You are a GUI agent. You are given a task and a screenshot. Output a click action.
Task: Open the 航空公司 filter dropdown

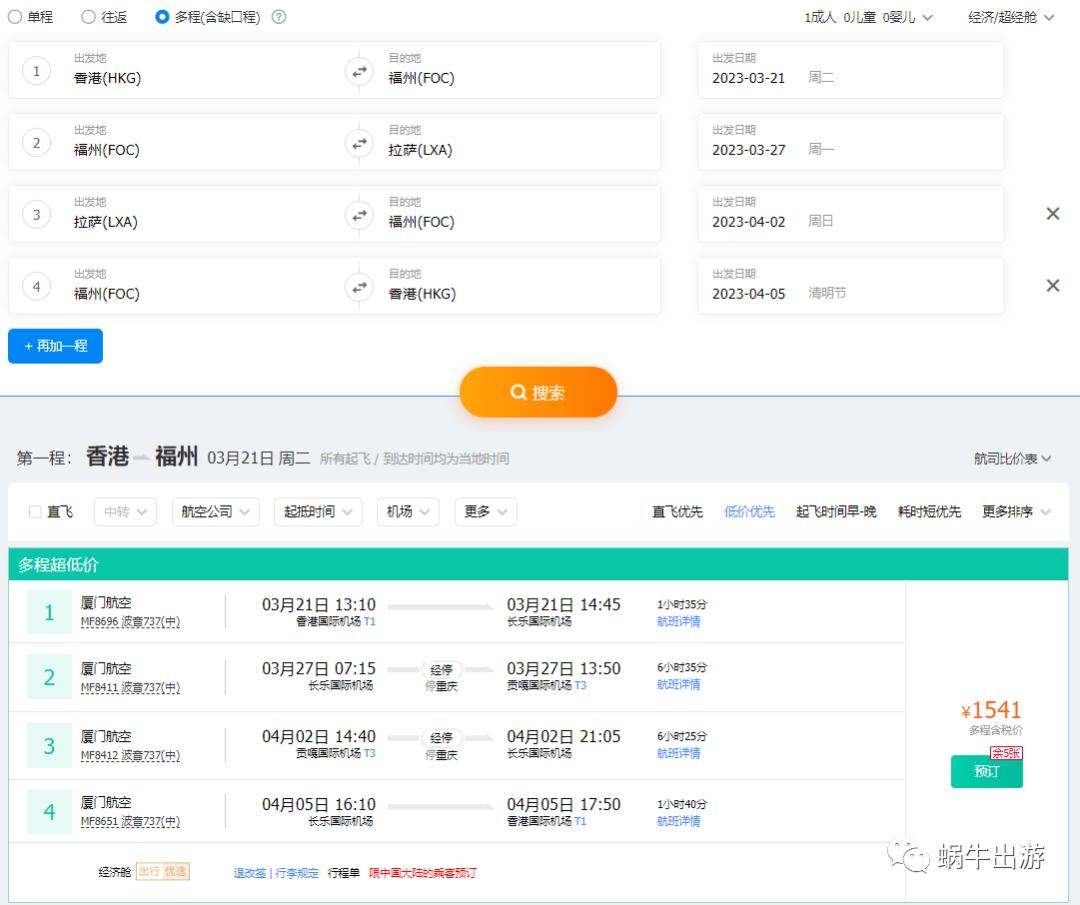point(215,512)
